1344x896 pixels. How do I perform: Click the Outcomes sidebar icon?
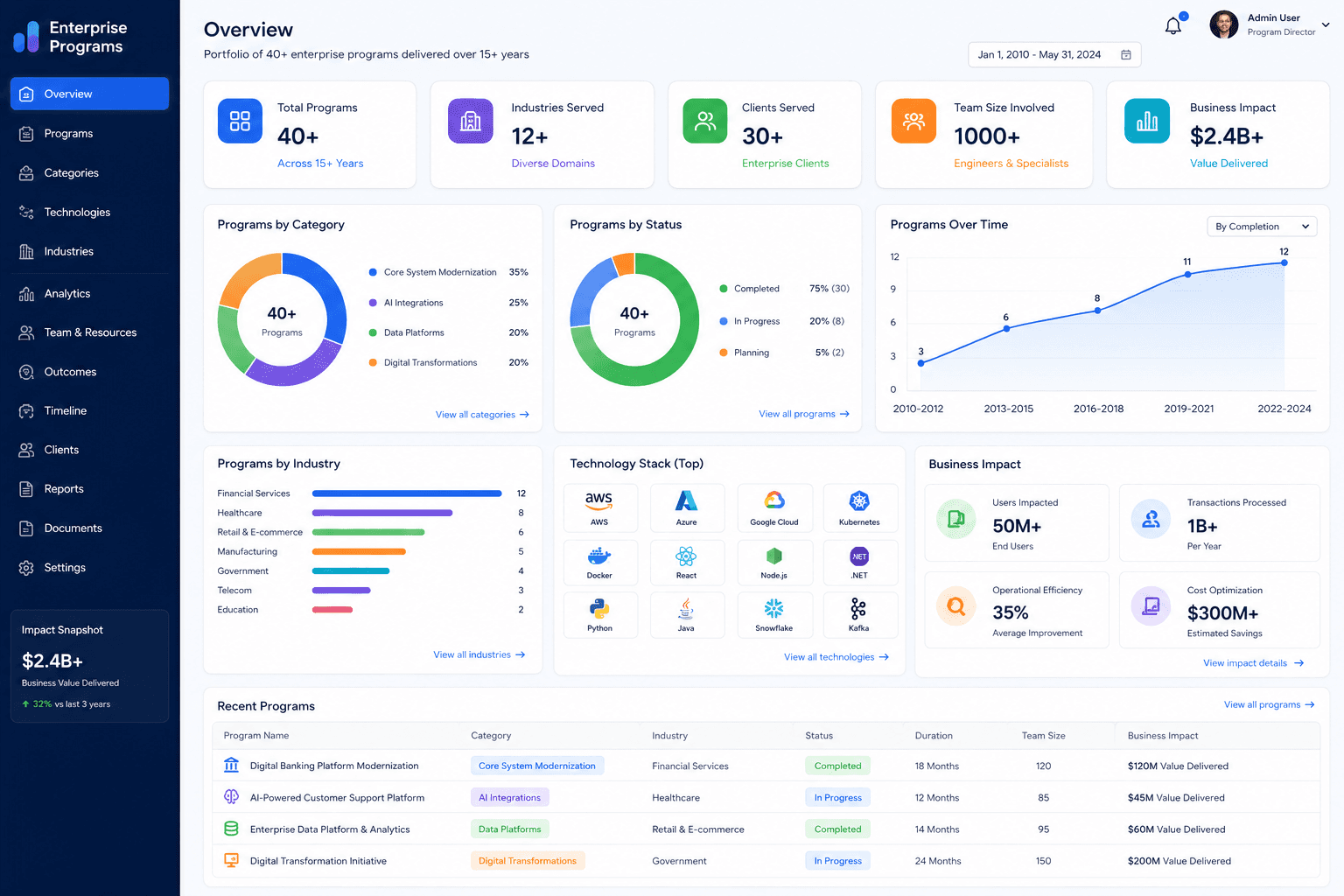pos(26,372)
